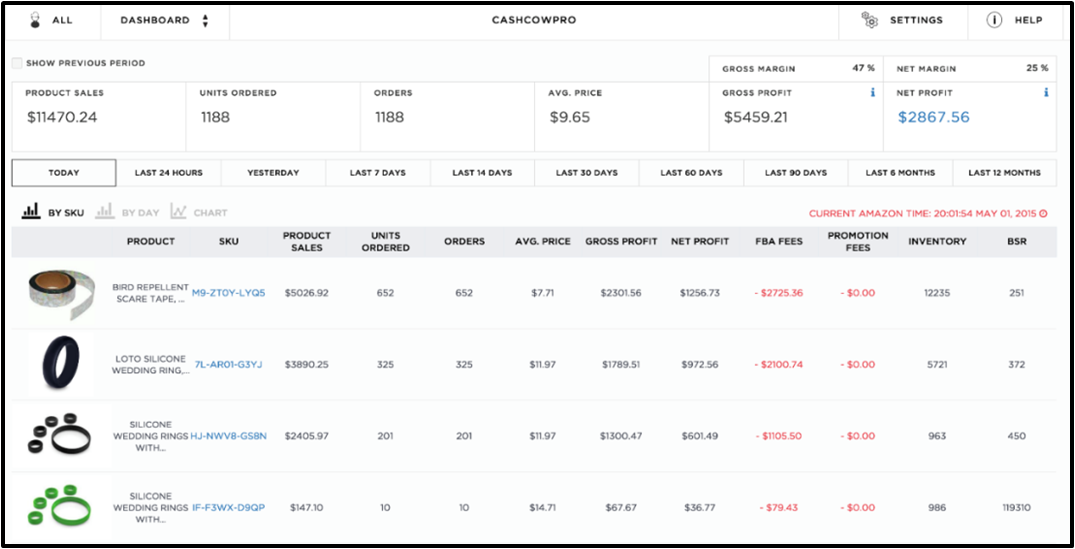The height and width of the screenshot is (549, 1075).
Task: Enable the Show Previous Period checkbox
Action: [17, 64]
